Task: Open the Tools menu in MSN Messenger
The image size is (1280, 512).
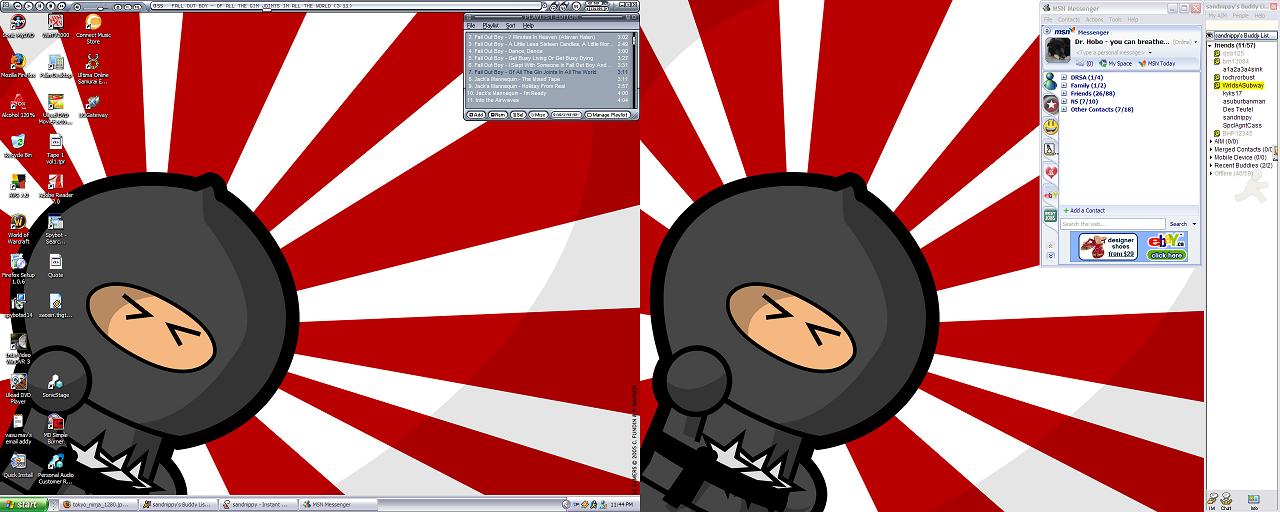Action: click(1116, 19)
